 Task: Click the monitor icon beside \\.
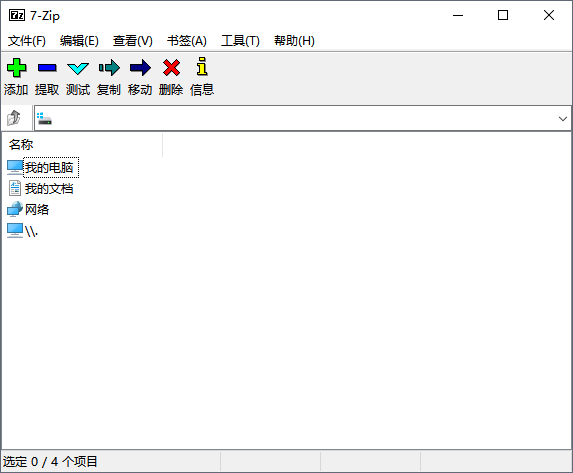click(x=15, y=231)
